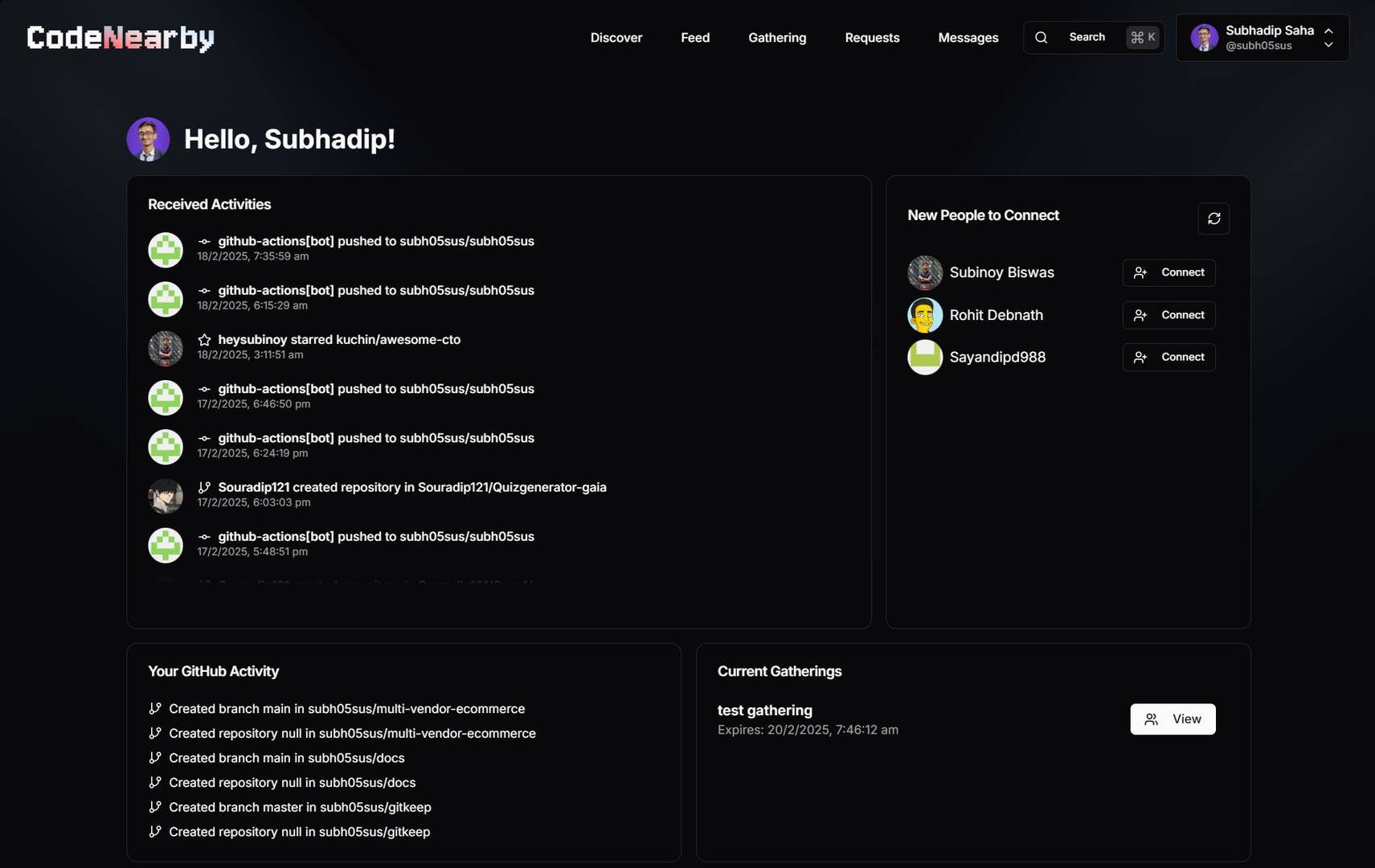Click Subinoy Biswas's avatar

click(924, 272)
